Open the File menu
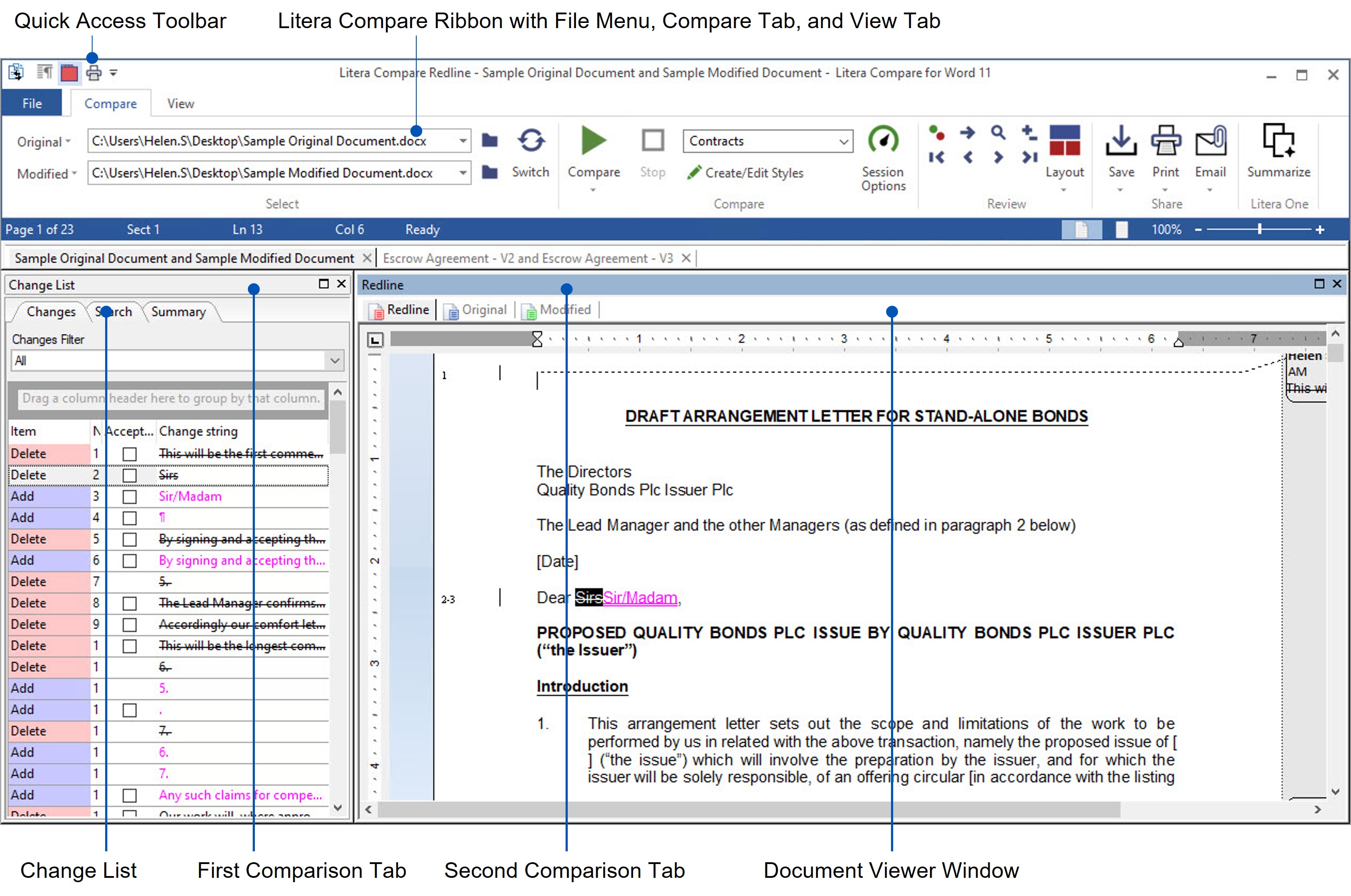 [x=32, y=103]
